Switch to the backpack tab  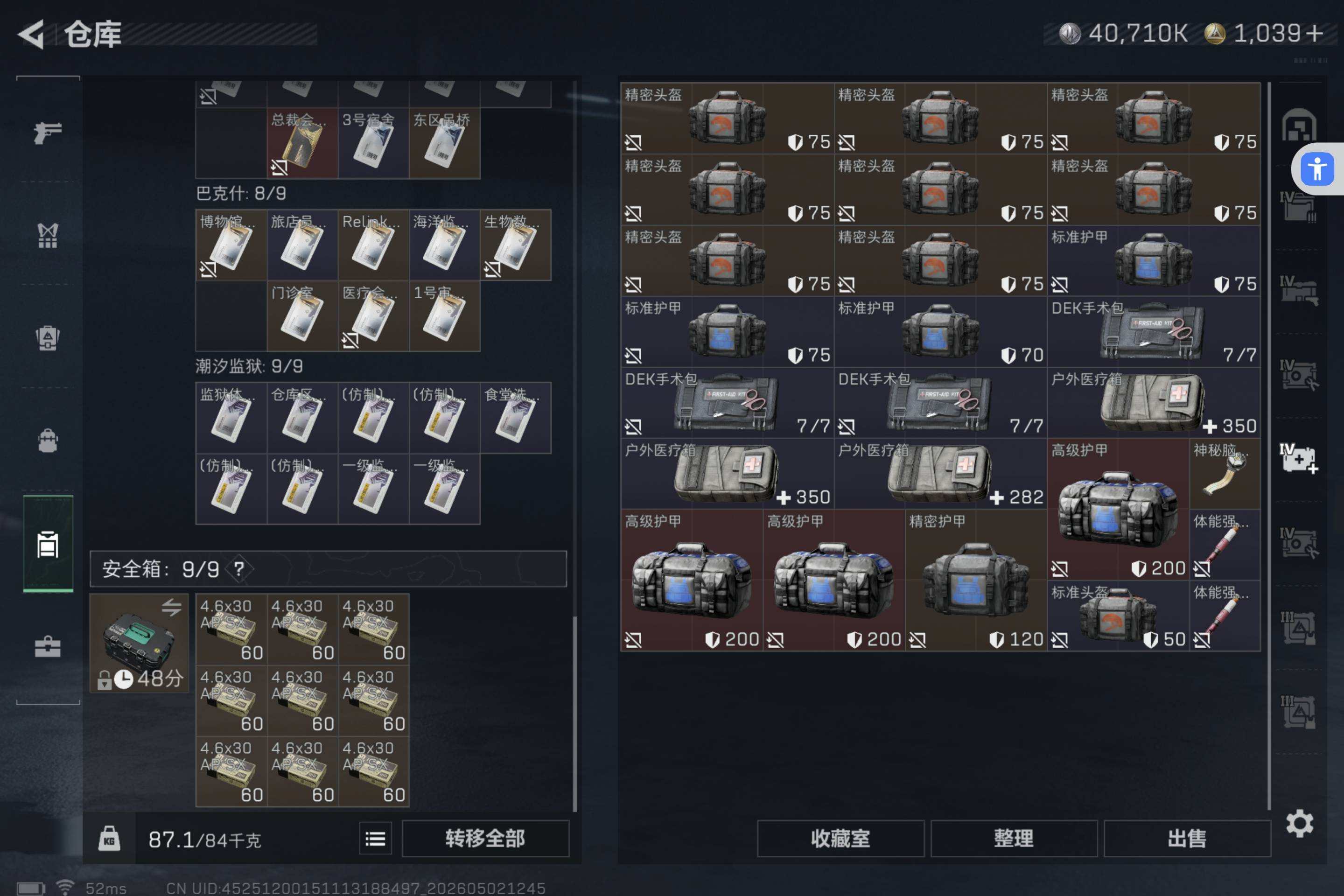tap(48, 441)
